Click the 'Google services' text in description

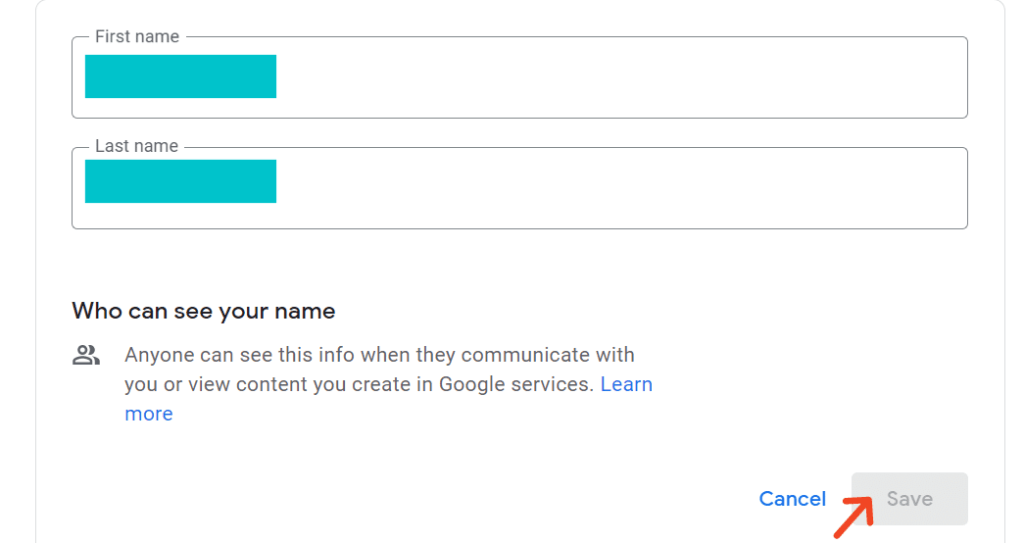tap(515, 384)
